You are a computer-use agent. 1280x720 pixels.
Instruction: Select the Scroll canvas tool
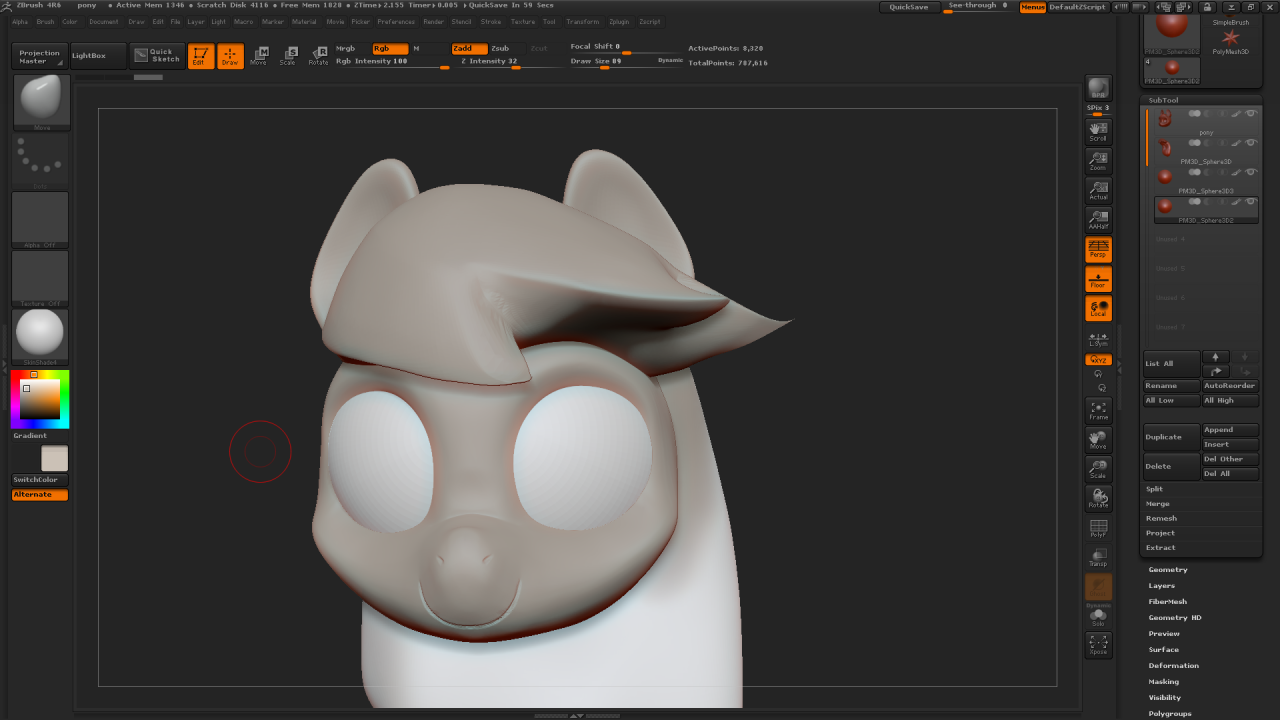(x=1098, y=132)
